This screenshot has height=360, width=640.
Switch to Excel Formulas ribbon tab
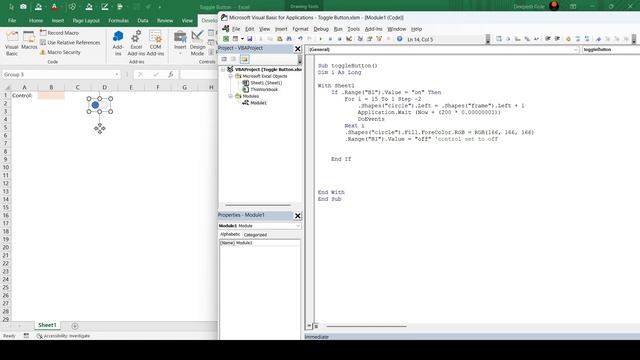pos(118,20)
